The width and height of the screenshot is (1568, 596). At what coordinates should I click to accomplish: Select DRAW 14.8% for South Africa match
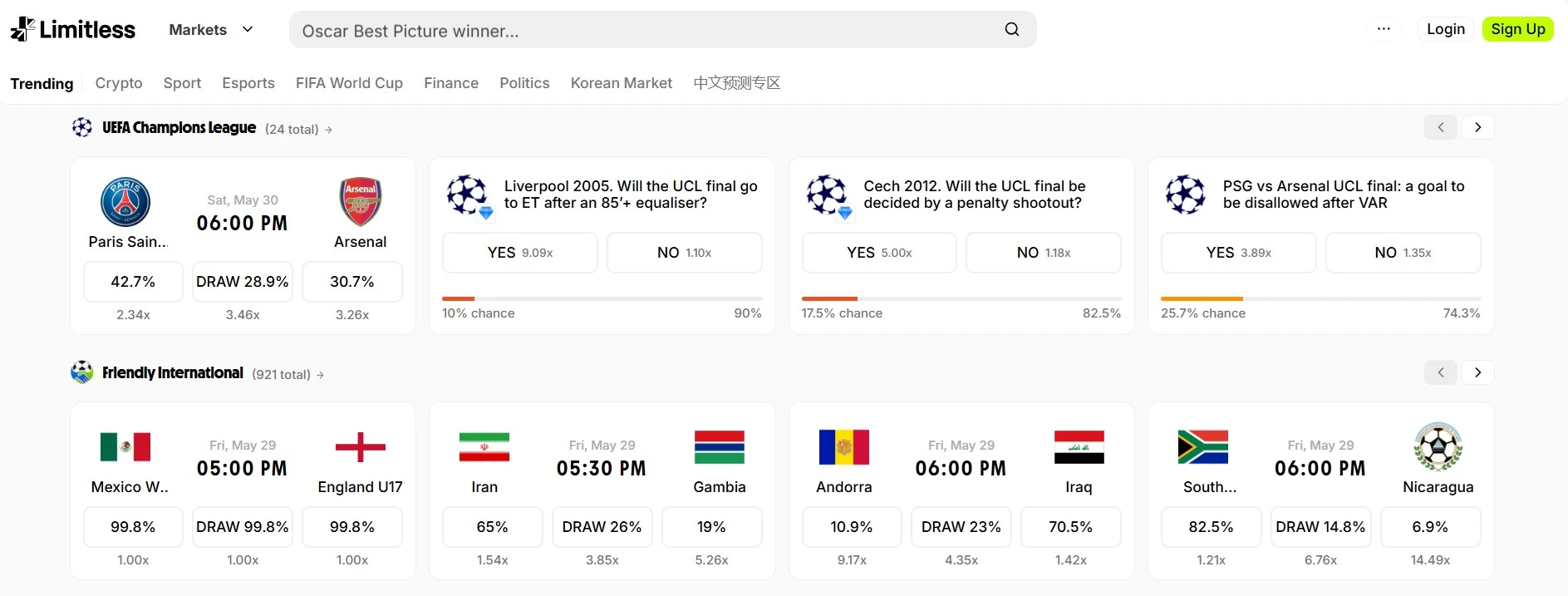[x=1321, y=527]
